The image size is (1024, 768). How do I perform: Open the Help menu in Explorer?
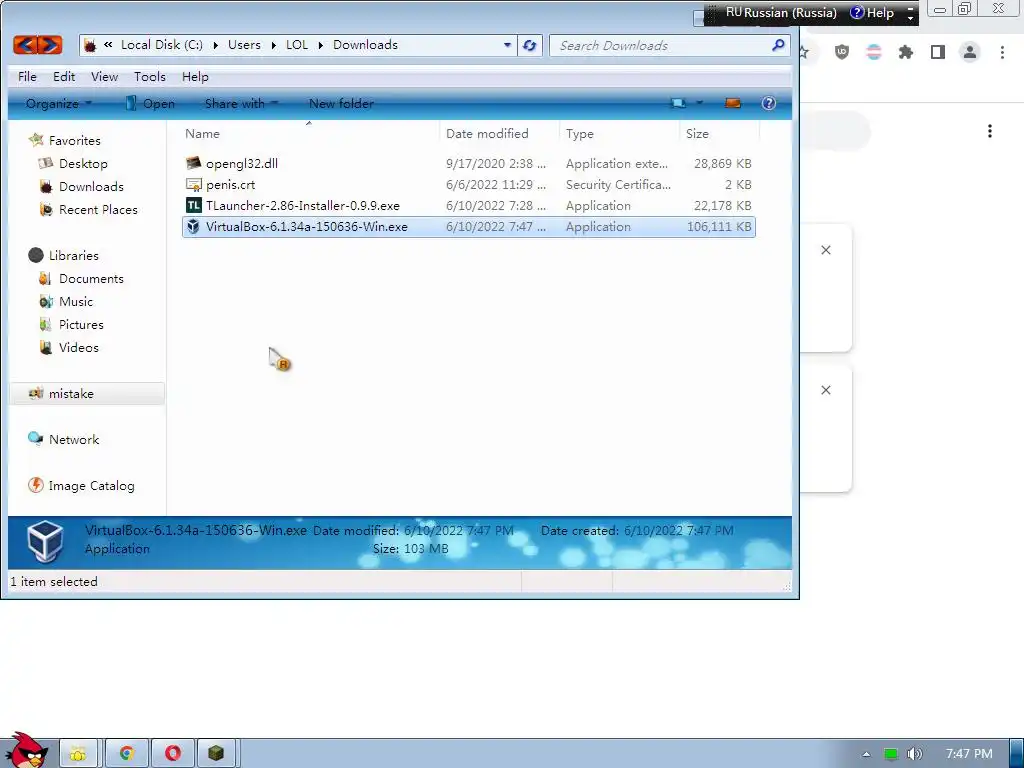[195, 76]
